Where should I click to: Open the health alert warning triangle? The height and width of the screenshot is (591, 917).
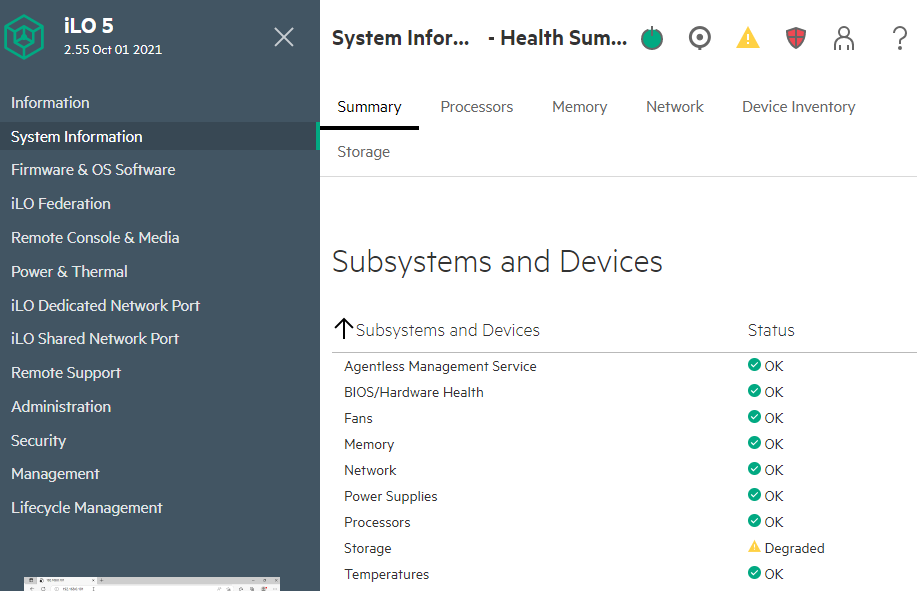[747, 38]
